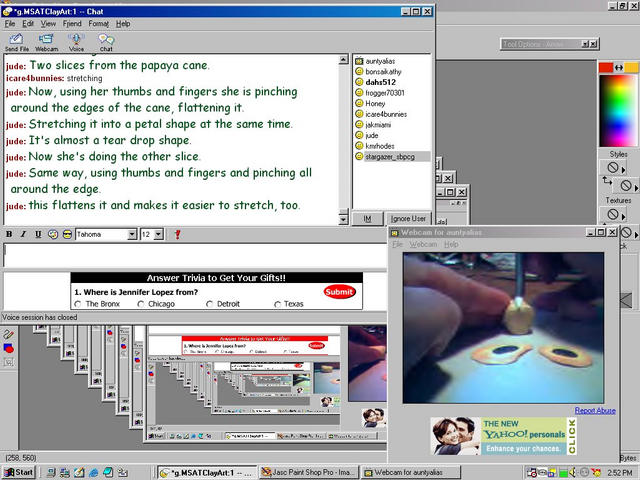This screenshot has height=480, width=640.
Task: Open the font size 12 dropdown
Action: (159, 234)
